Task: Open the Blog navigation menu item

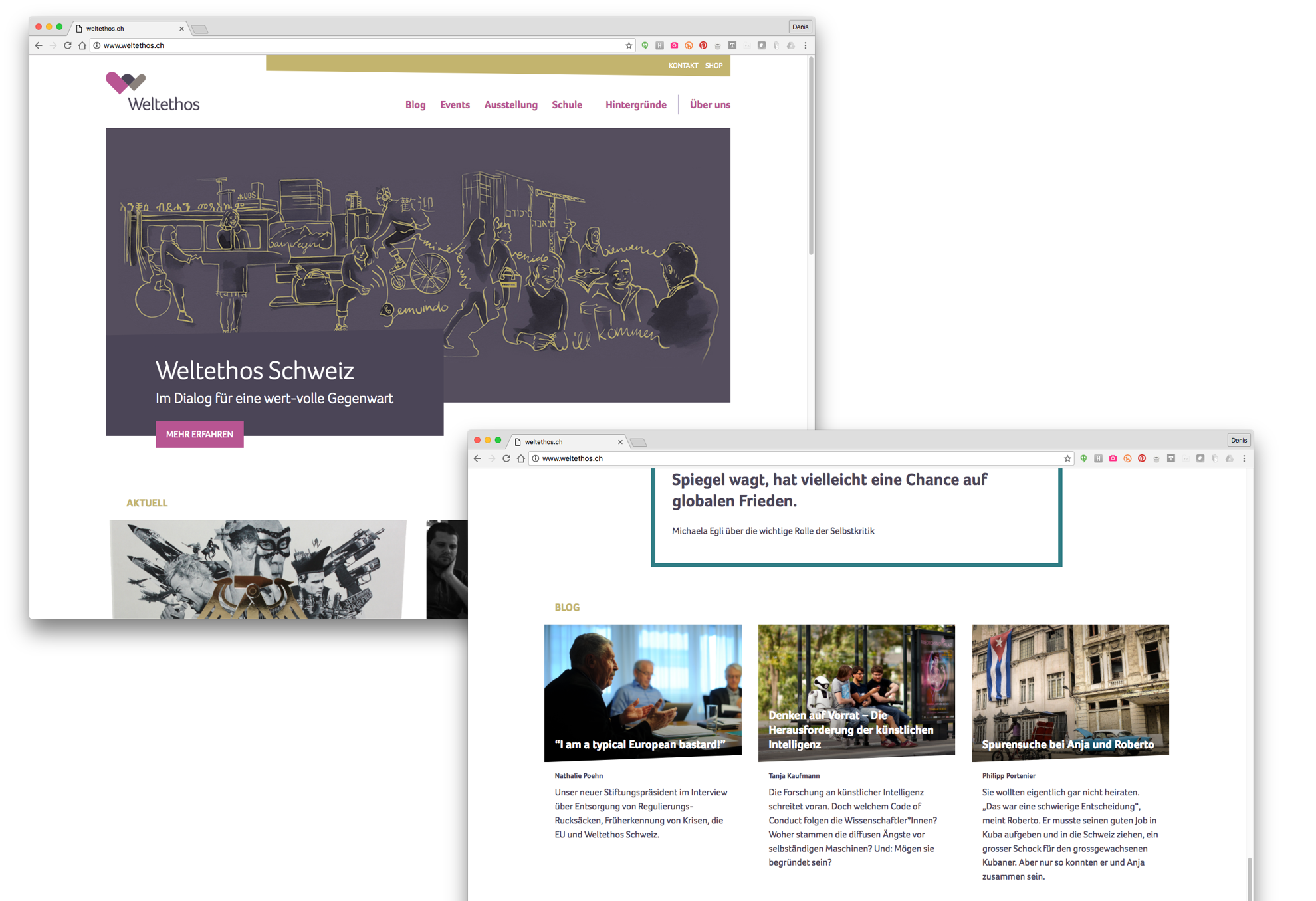Action: click(x=415, y=104)
